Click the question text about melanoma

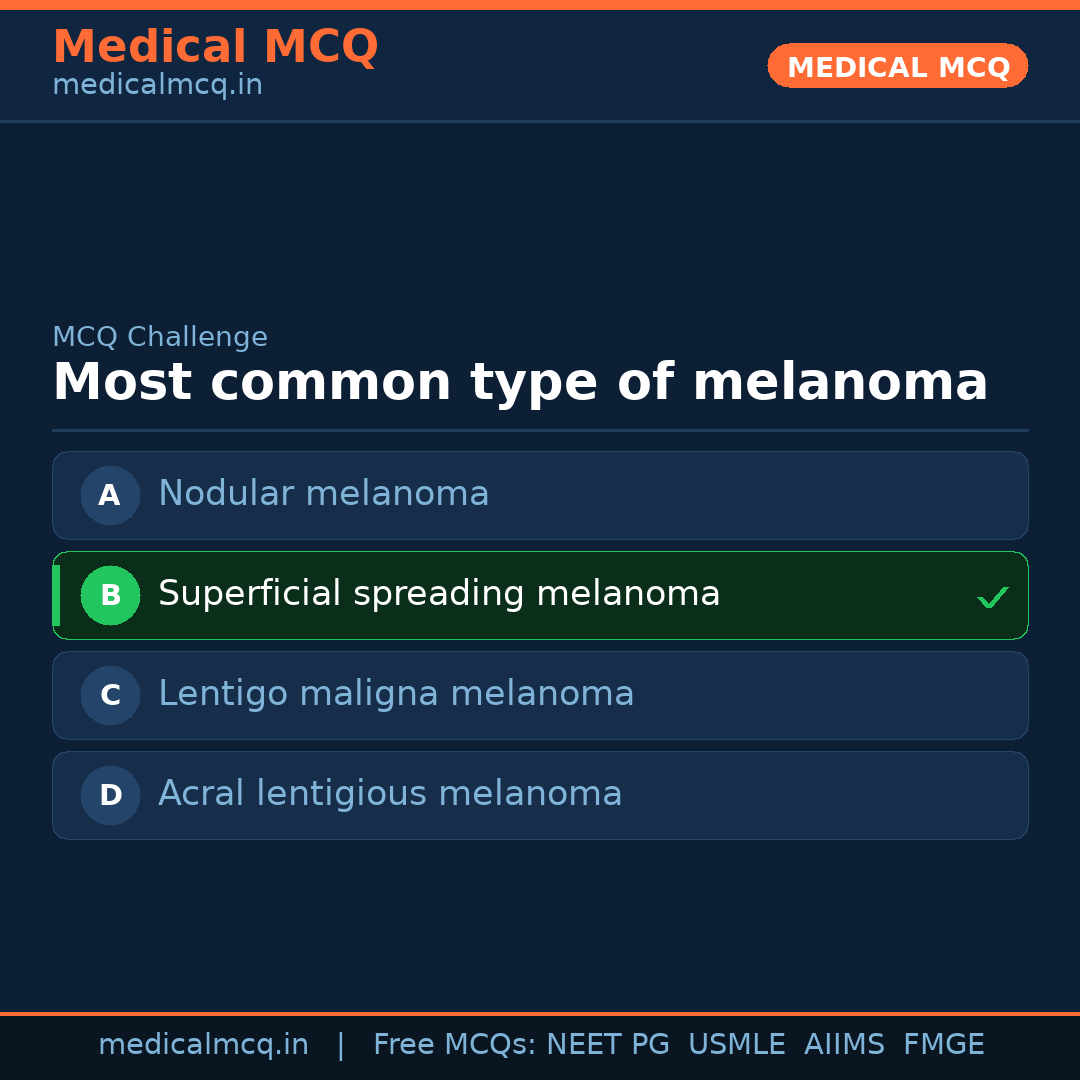point(520,382)
